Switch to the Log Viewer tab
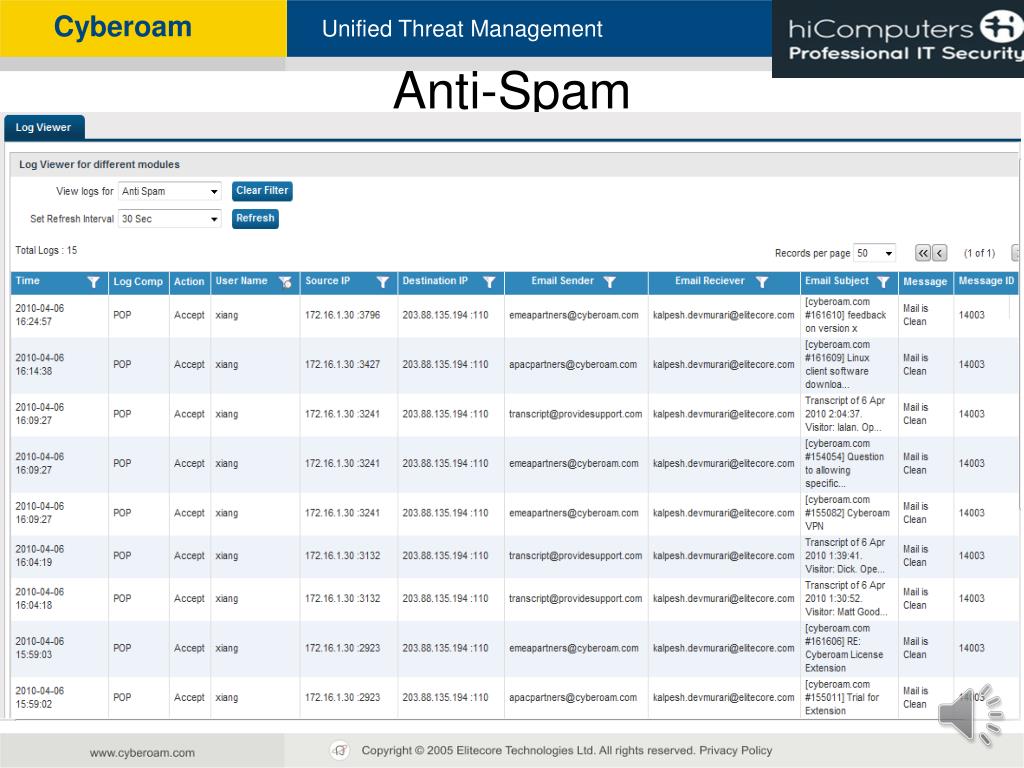Screen dimensions: 1024x768 click(x=43, y=127)
